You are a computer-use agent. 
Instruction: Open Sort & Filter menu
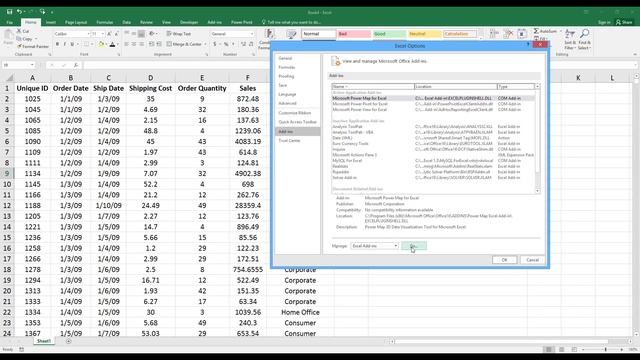pos(569,39)
